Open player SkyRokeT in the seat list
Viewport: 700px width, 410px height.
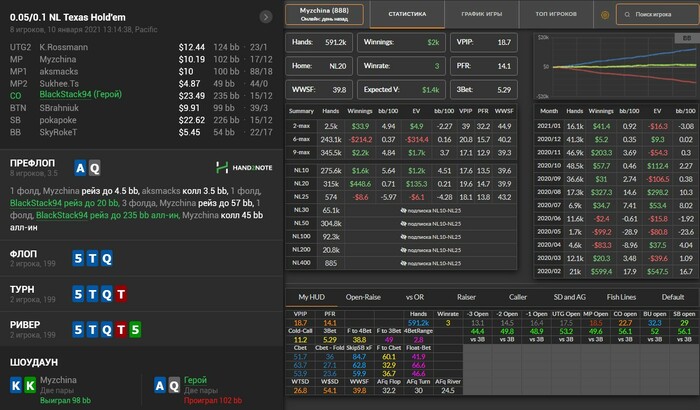point(58,132)
